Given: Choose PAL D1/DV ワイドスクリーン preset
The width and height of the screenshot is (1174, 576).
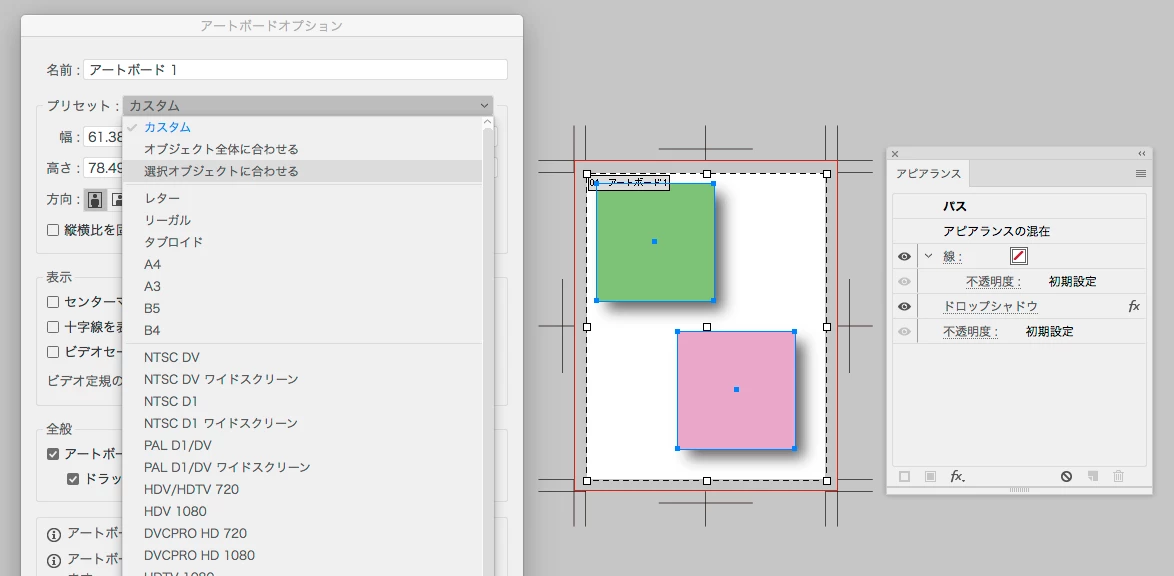Looking at the screenshot, I should pyautogui.click(x=302, y=467).
